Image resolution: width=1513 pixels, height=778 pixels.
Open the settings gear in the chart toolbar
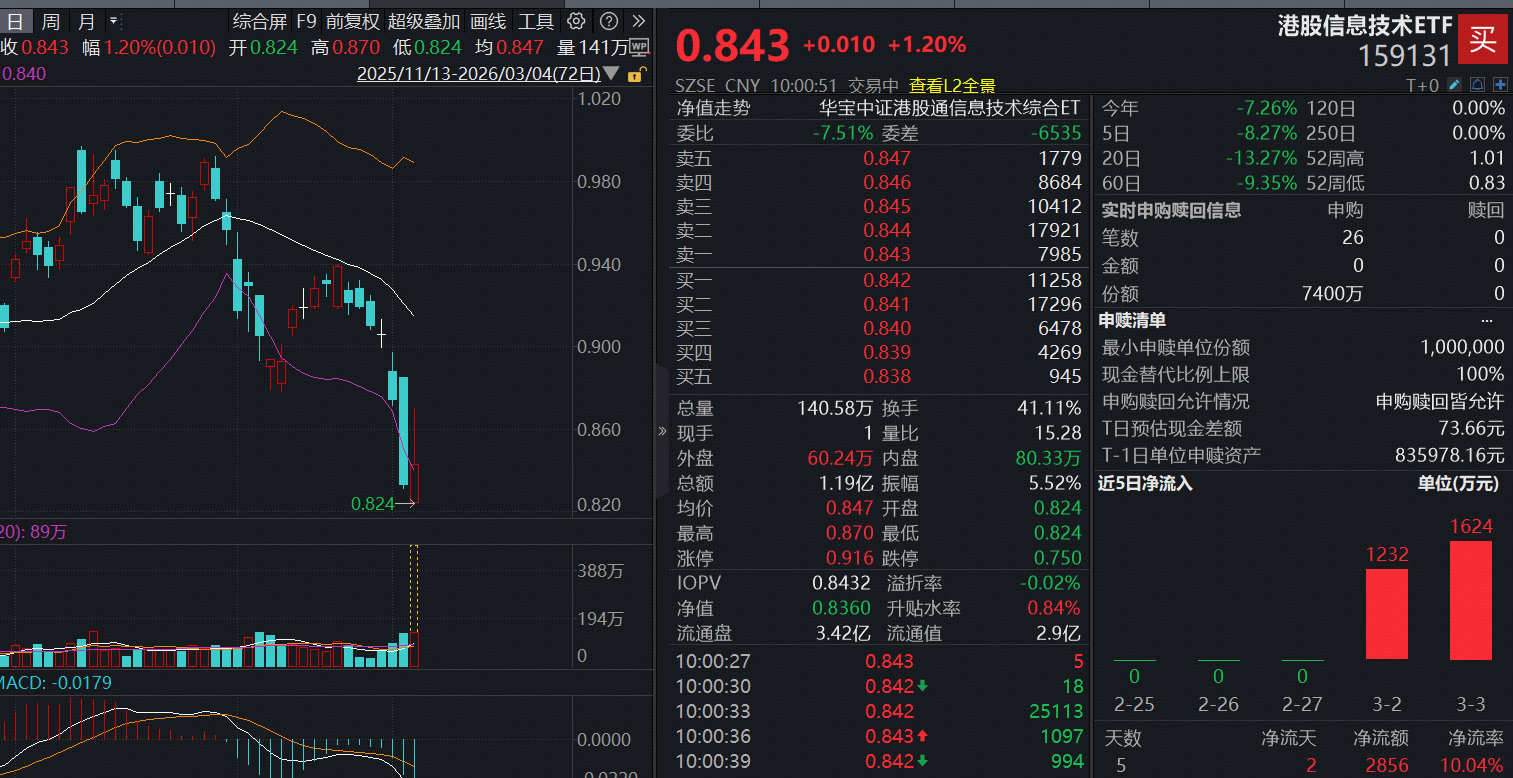coord(575,21)
